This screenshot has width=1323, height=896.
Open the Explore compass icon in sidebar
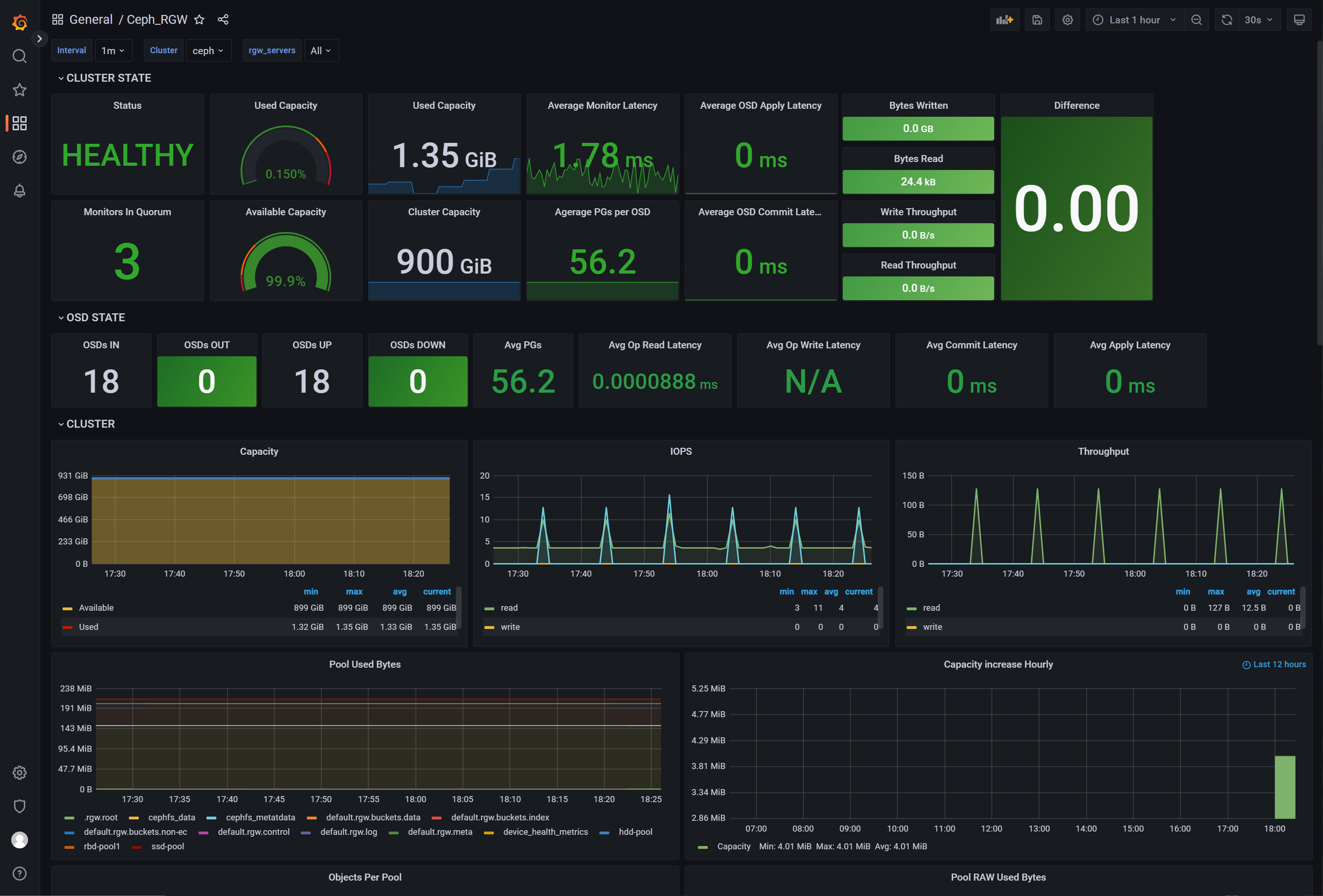point(19,157)
